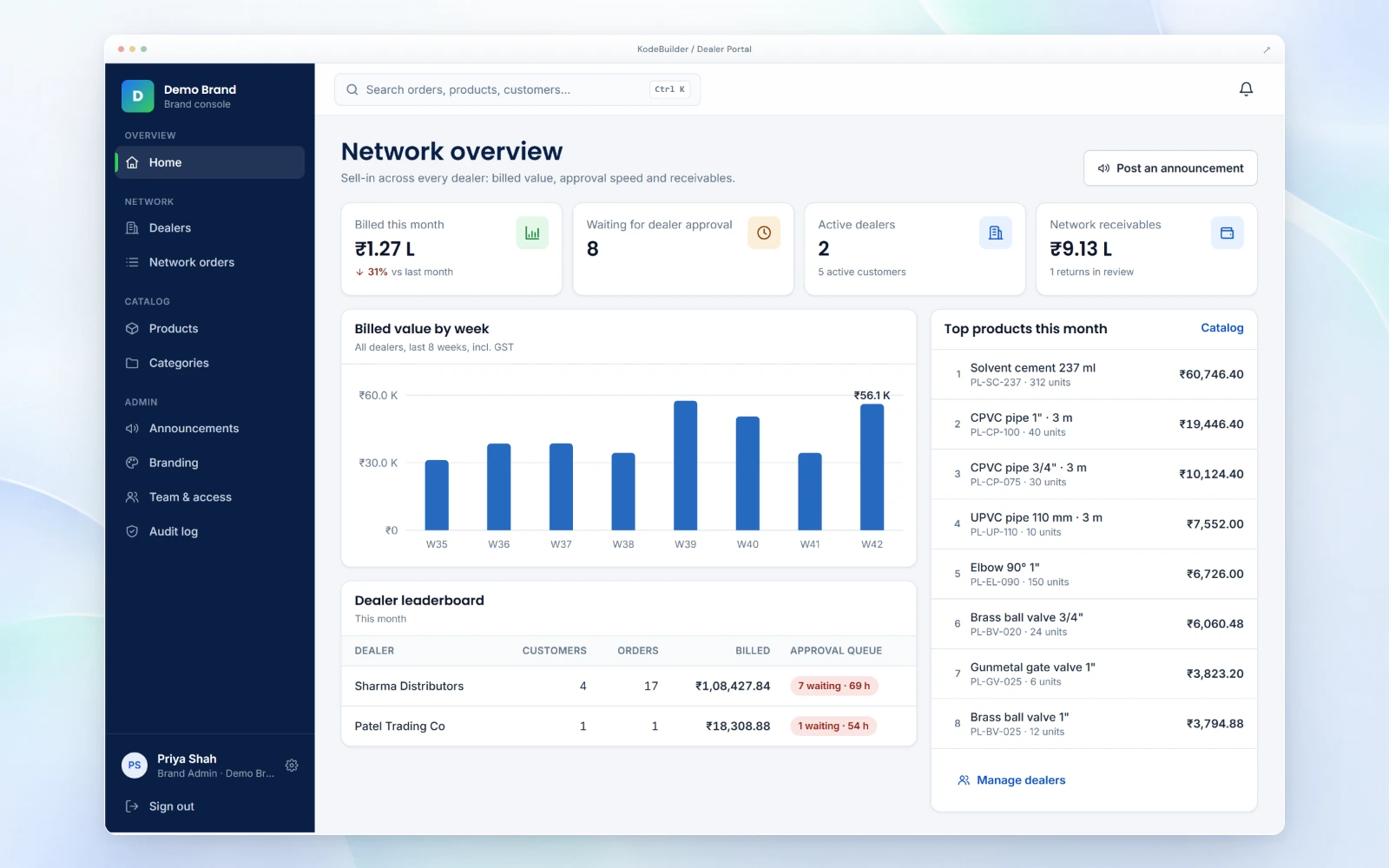This screenshot has height=868, width=1389.
Task: Click the wallet icon on Network receivables card
Action: pyautogui.click(x=1228, y=233)
